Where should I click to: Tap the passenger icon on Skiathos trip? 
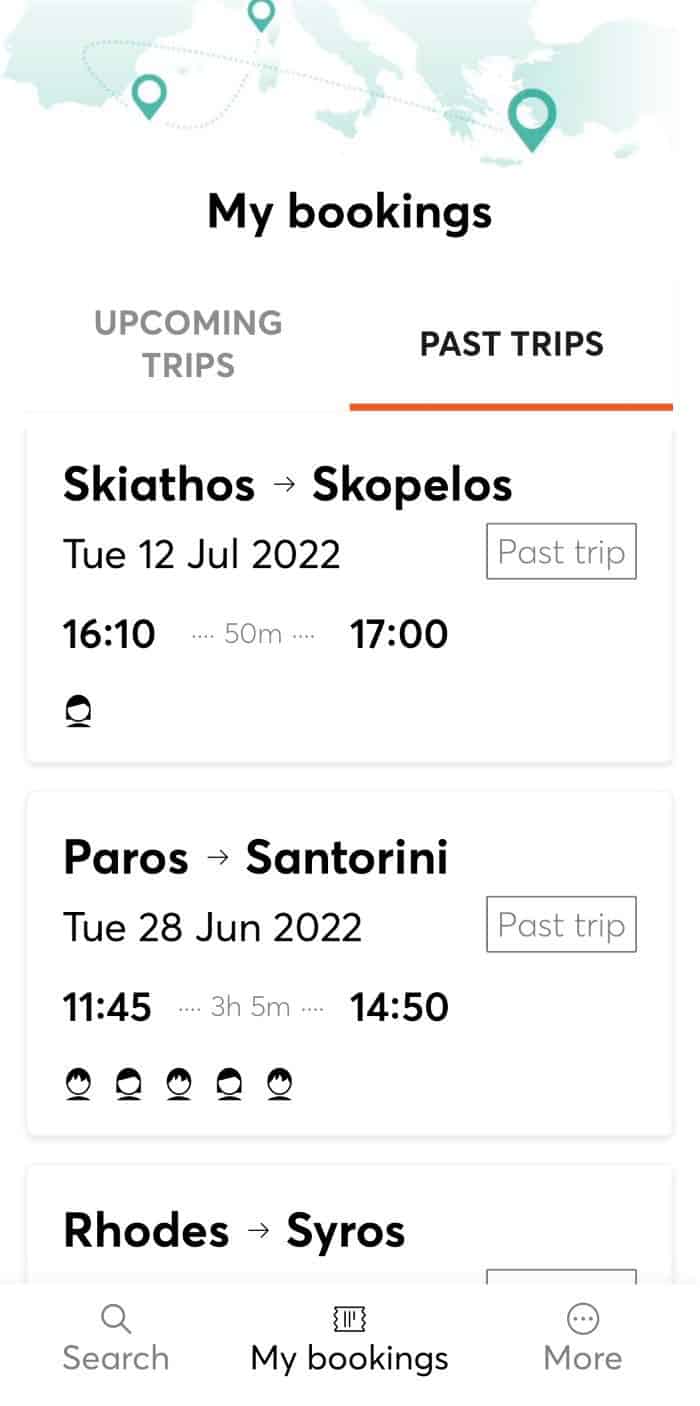[79, 712]
